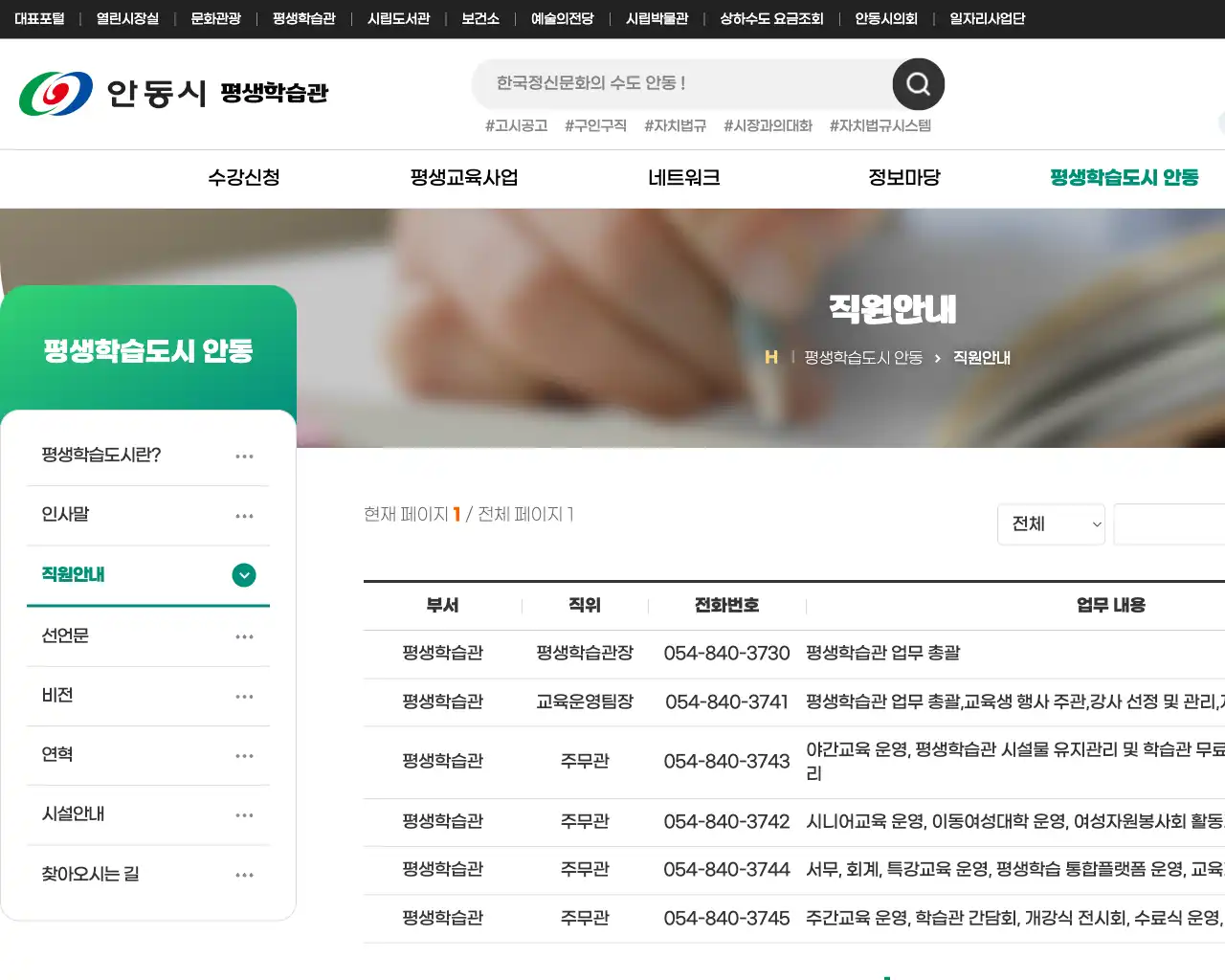Click the search magnifier icon

coord(917,84)
